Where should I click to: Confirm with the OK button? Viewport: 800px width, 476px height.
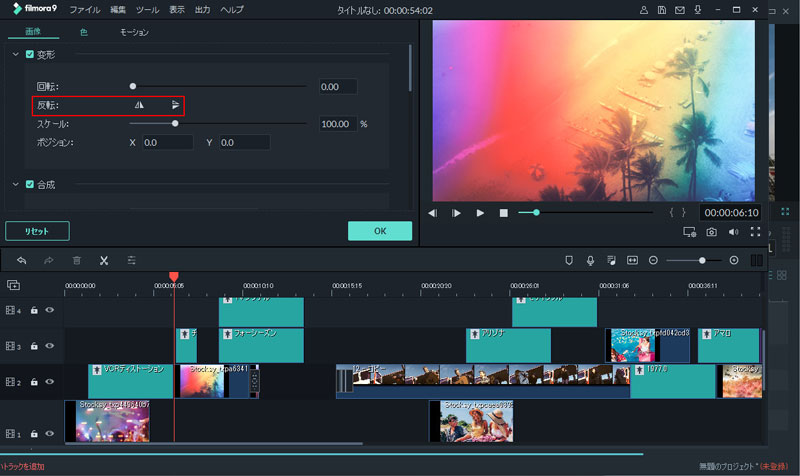380,231
